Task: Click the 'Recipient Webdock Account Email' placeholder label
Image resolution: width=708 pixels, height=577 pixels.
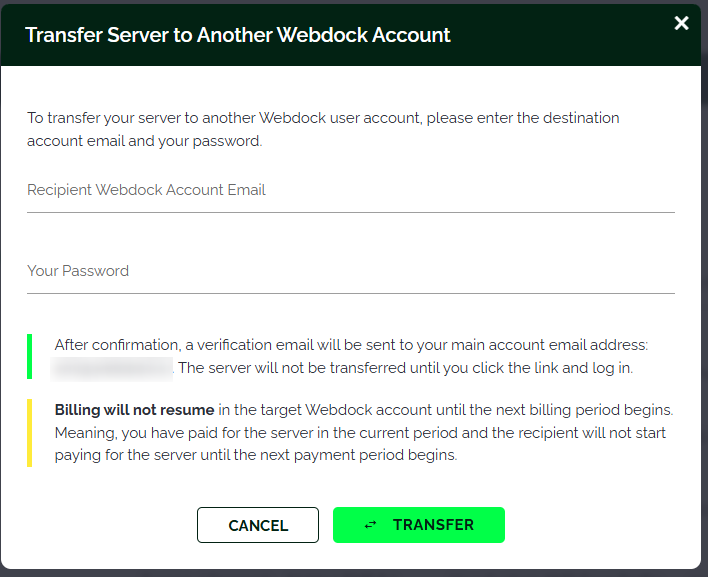Action: coord(146,190)
